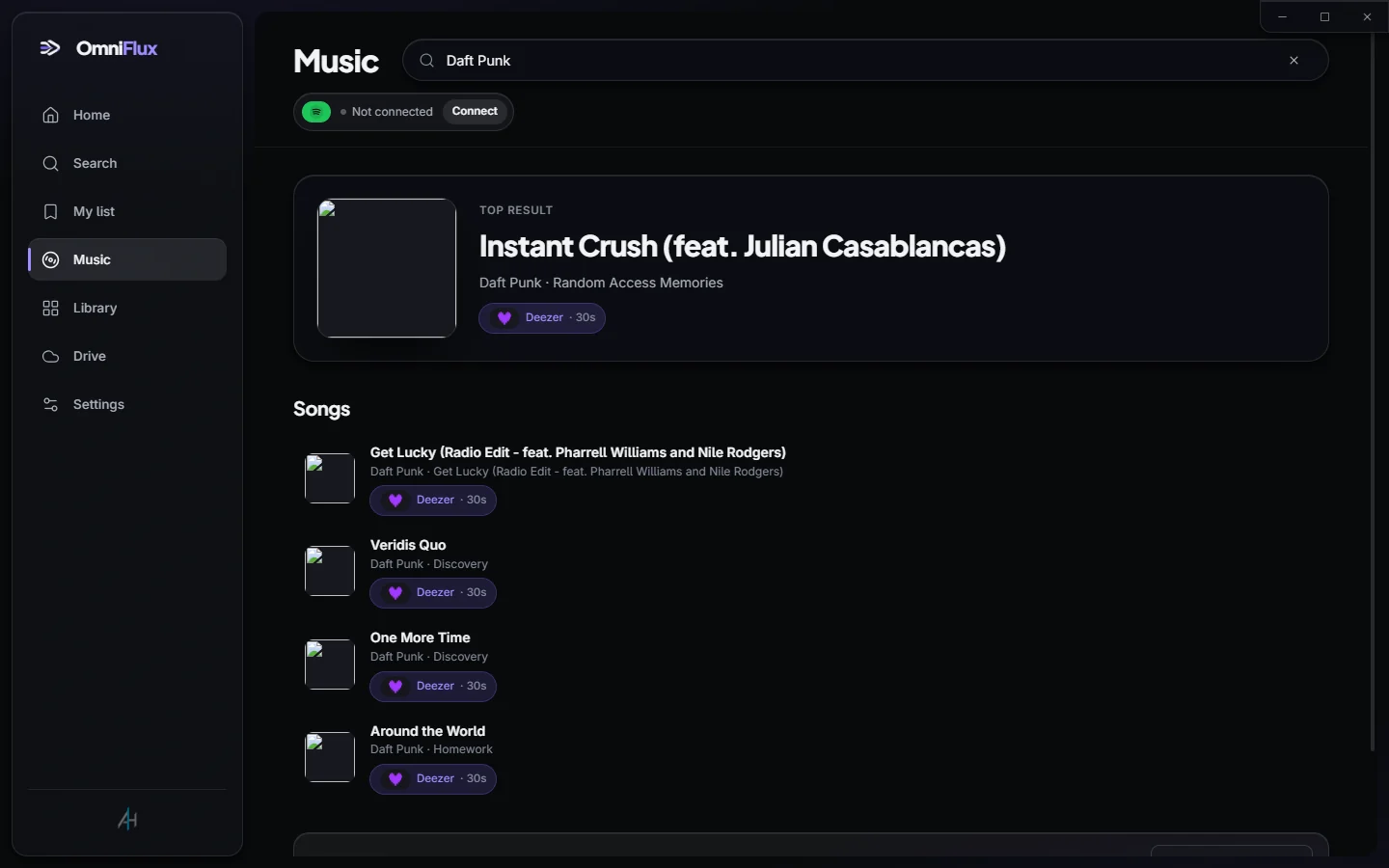The image size is (1389, 868).
Task: Select the Get Lucky (Radio Edit) song title
Action: tap(578, 452)
